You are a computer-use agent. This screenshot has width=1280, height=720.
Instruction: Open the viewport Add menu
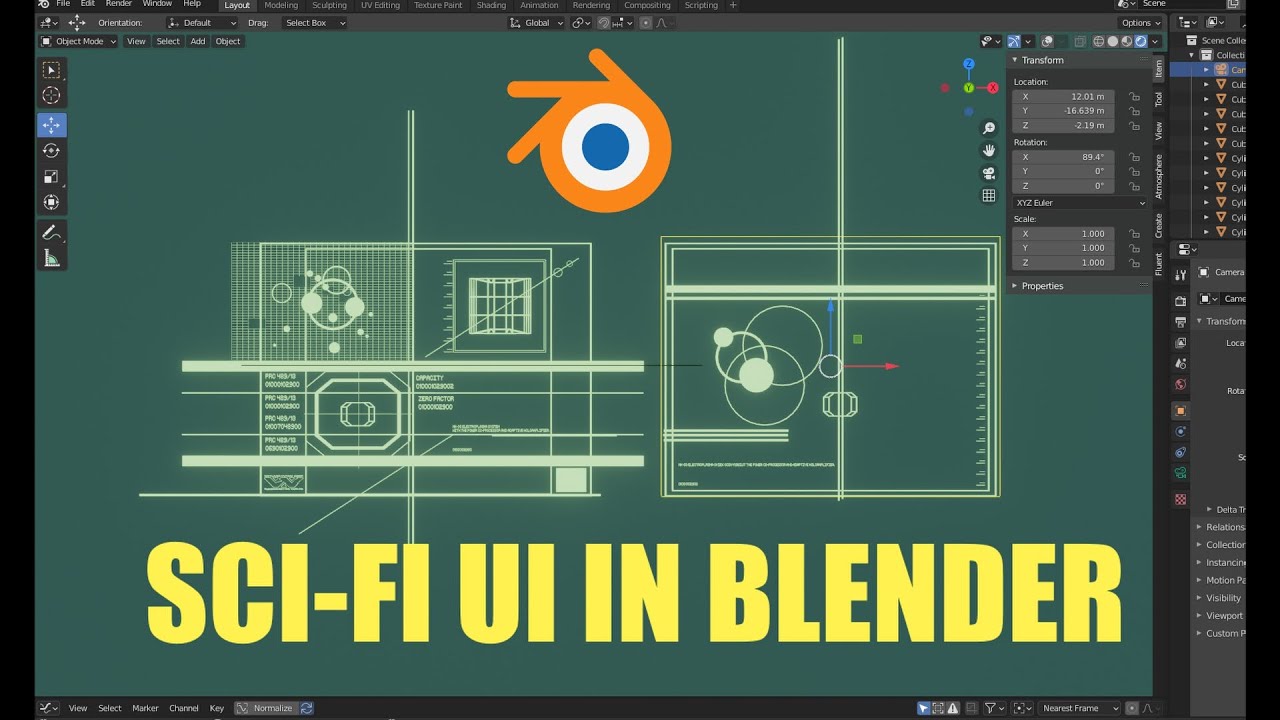[x=198, y=41]
